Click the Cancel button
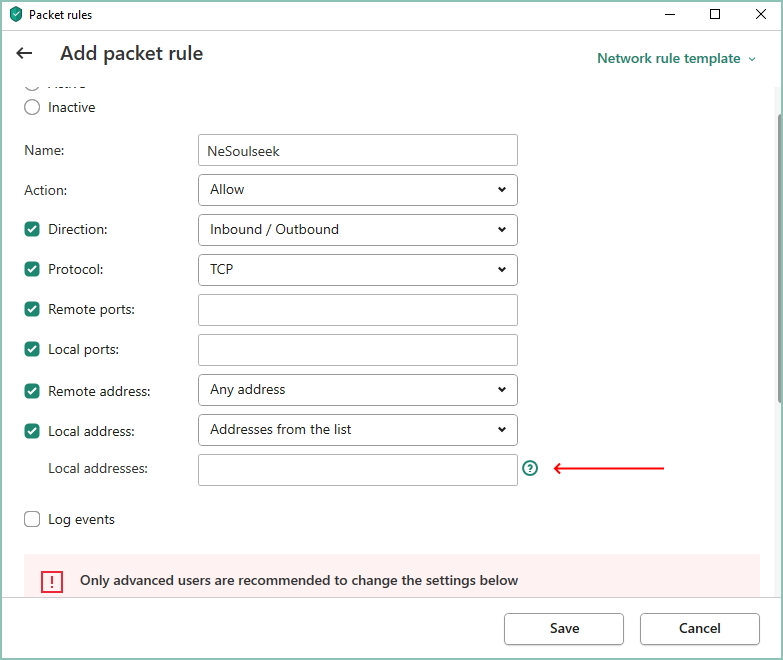Screen dimensions: 783x660 pyautogui.click(x=699, y=628)
